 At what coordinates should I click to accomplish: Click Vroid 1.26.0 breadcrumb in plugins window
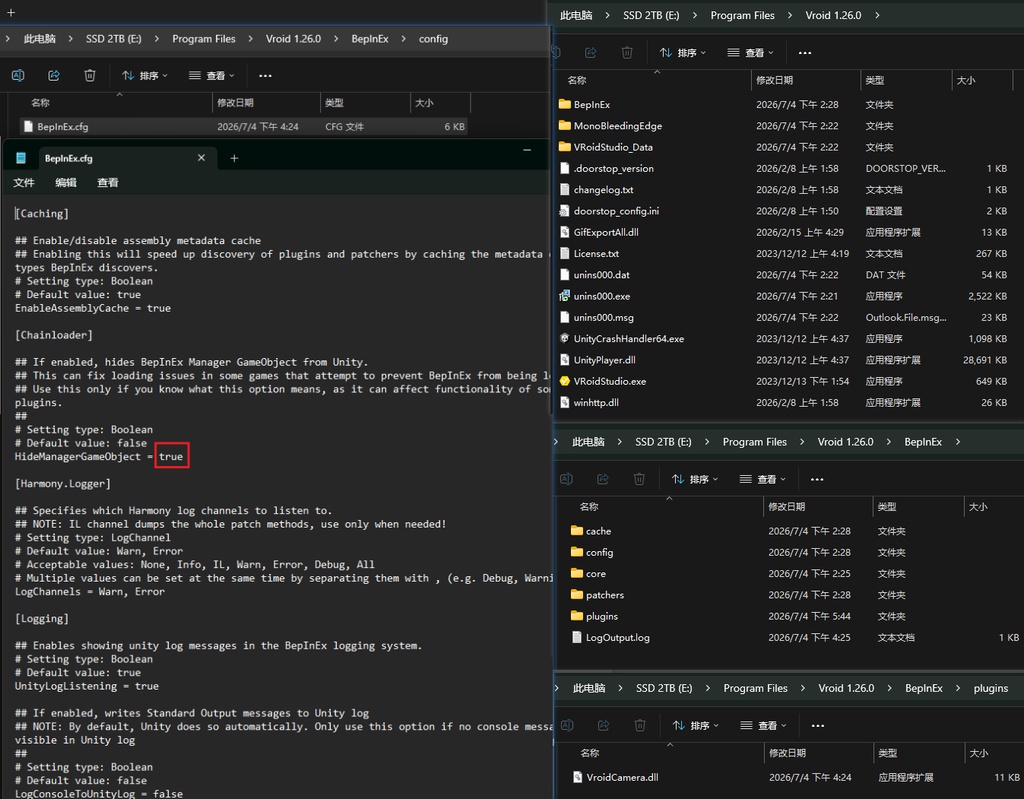[x=846, y=688]
